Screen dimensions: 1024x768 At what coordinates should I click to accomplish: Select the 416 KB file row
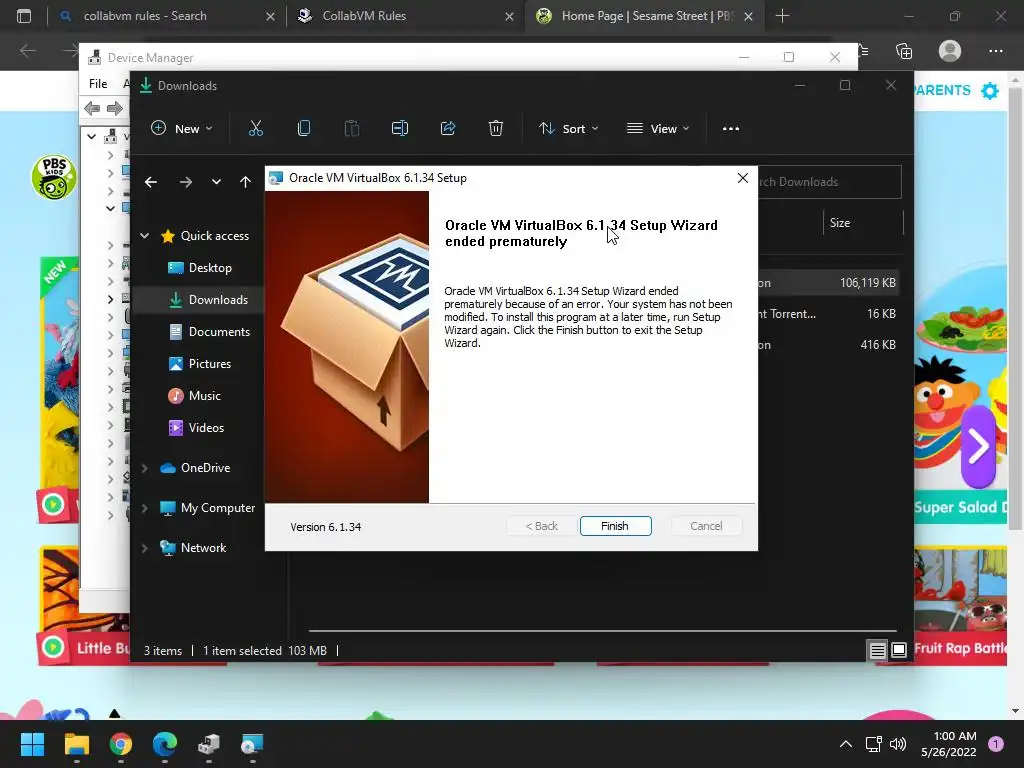click(x=828, y=345)
